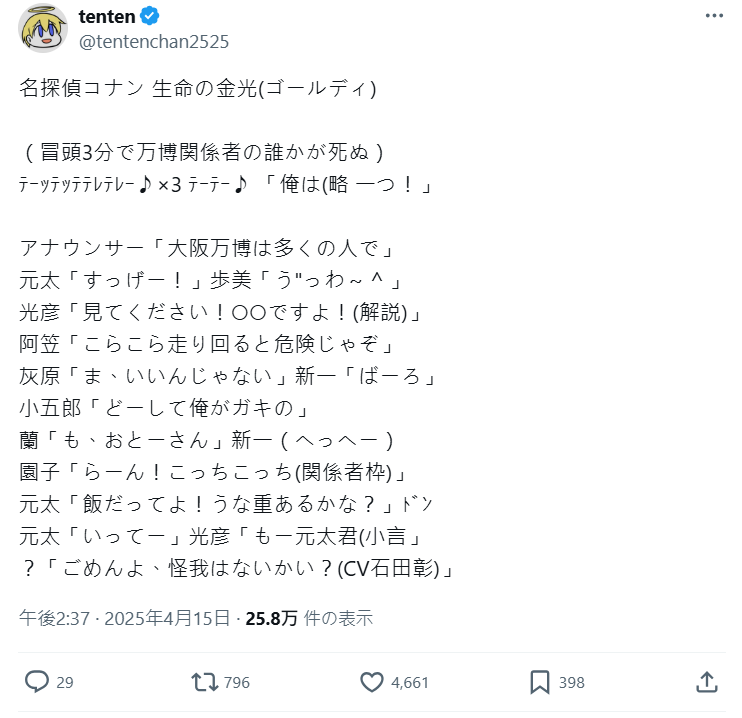
Task: Click the 796 reposts count
Action: (x=237, y=683)
